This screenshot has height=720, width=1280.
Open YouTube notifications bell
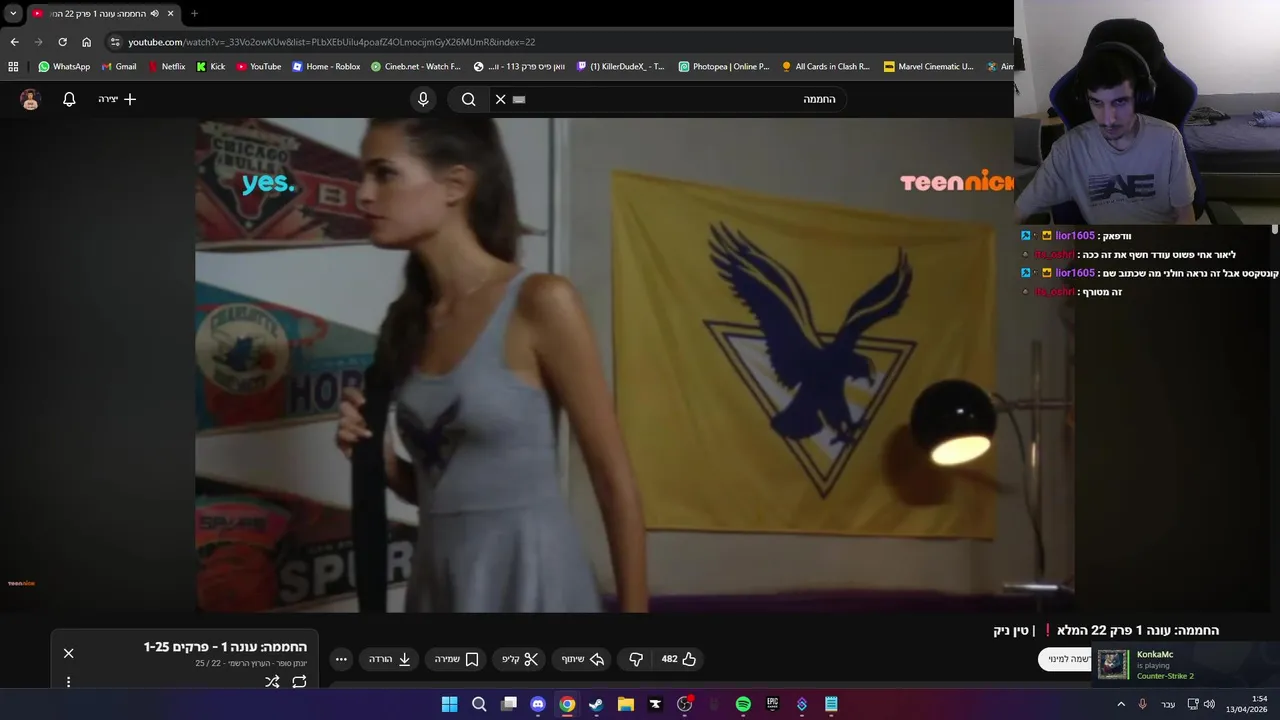(x=69, y=99)
